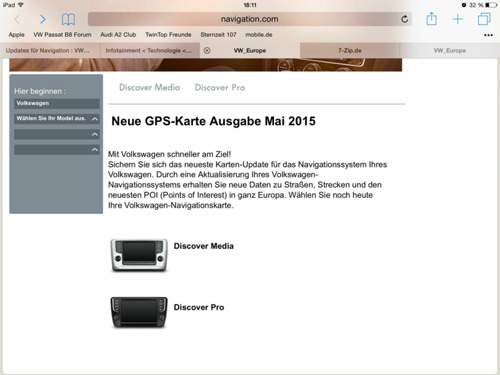Viewport: 500px width, 375px height.
Task: Open the bookmarks book icon
Action: [68, 19]
